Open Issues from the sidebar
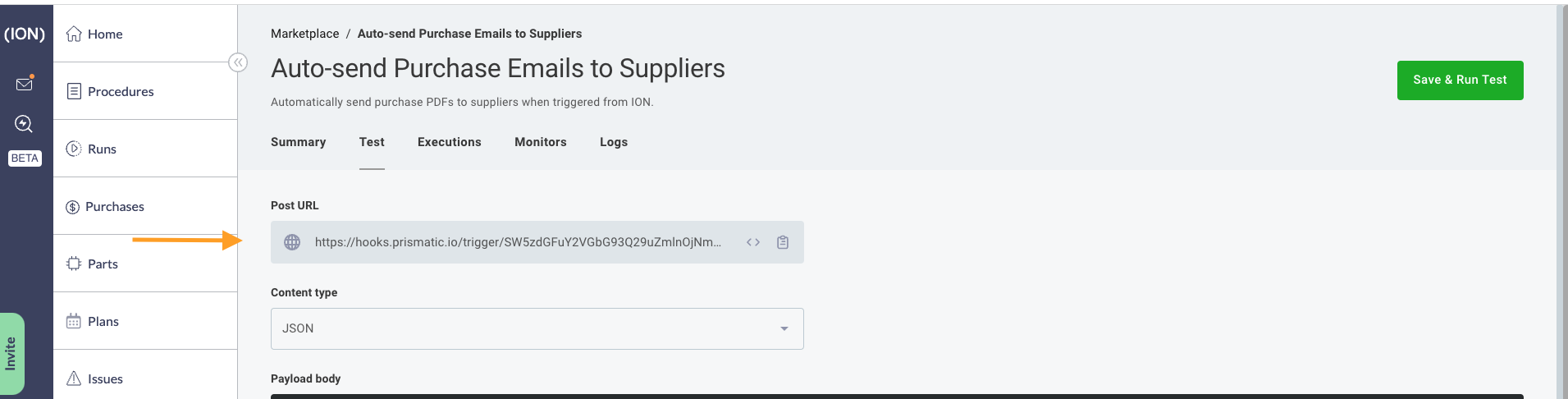Screen dimensions: 1568x399 [105, 378]
